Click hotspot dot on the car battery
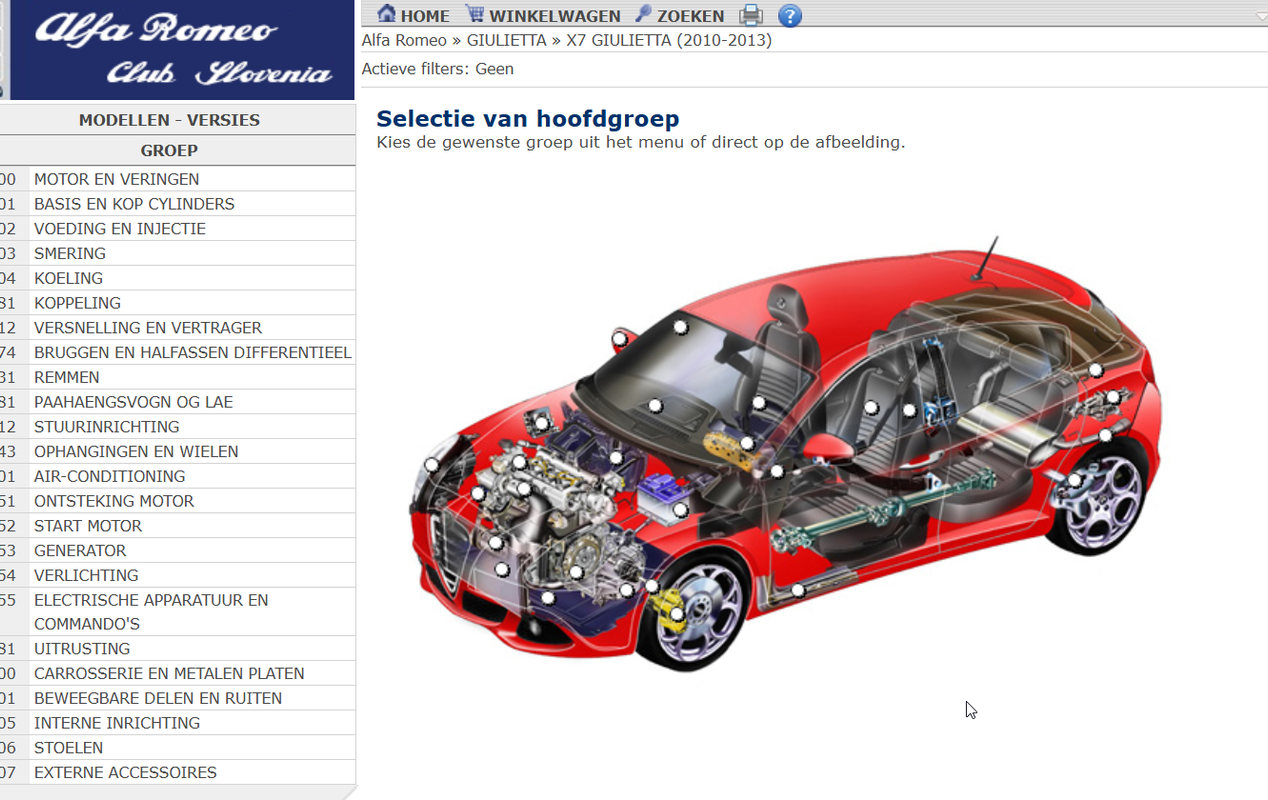Image resolution: width=1268 pixels, height=800 pixels. pyautogui.click(x=681, y=510)
